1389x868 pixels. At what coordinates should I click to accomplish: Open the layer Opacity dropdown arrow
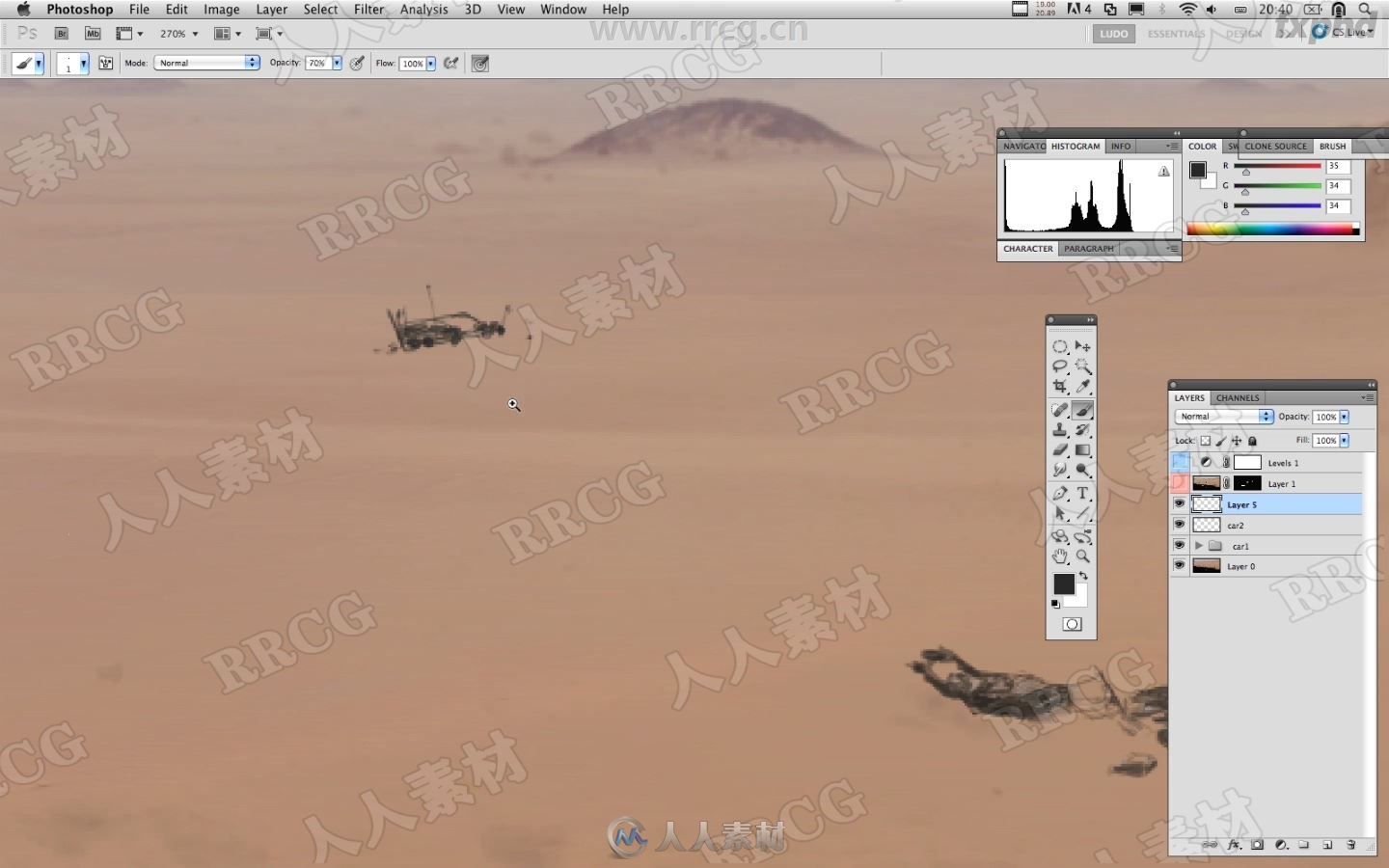(x=1345, y=417)
